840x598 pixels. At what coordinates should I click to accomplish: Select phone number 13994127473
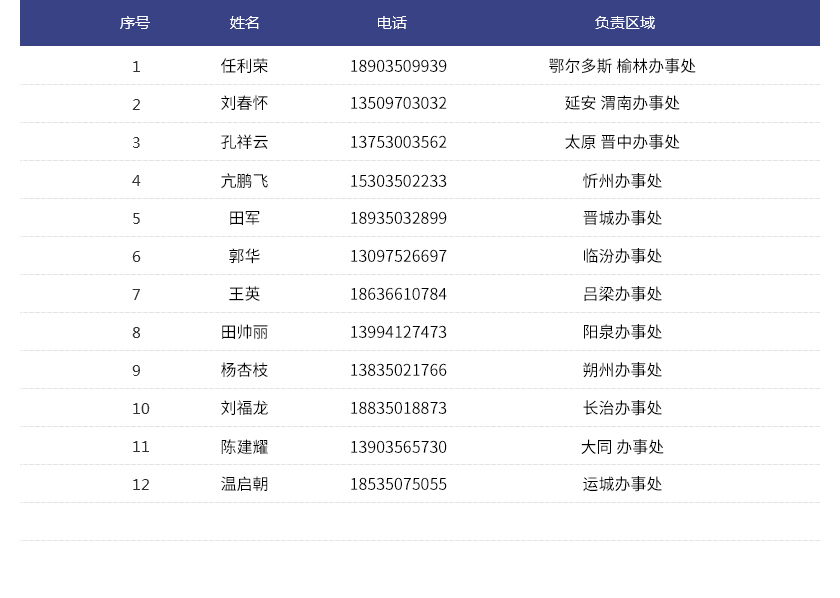398,332
